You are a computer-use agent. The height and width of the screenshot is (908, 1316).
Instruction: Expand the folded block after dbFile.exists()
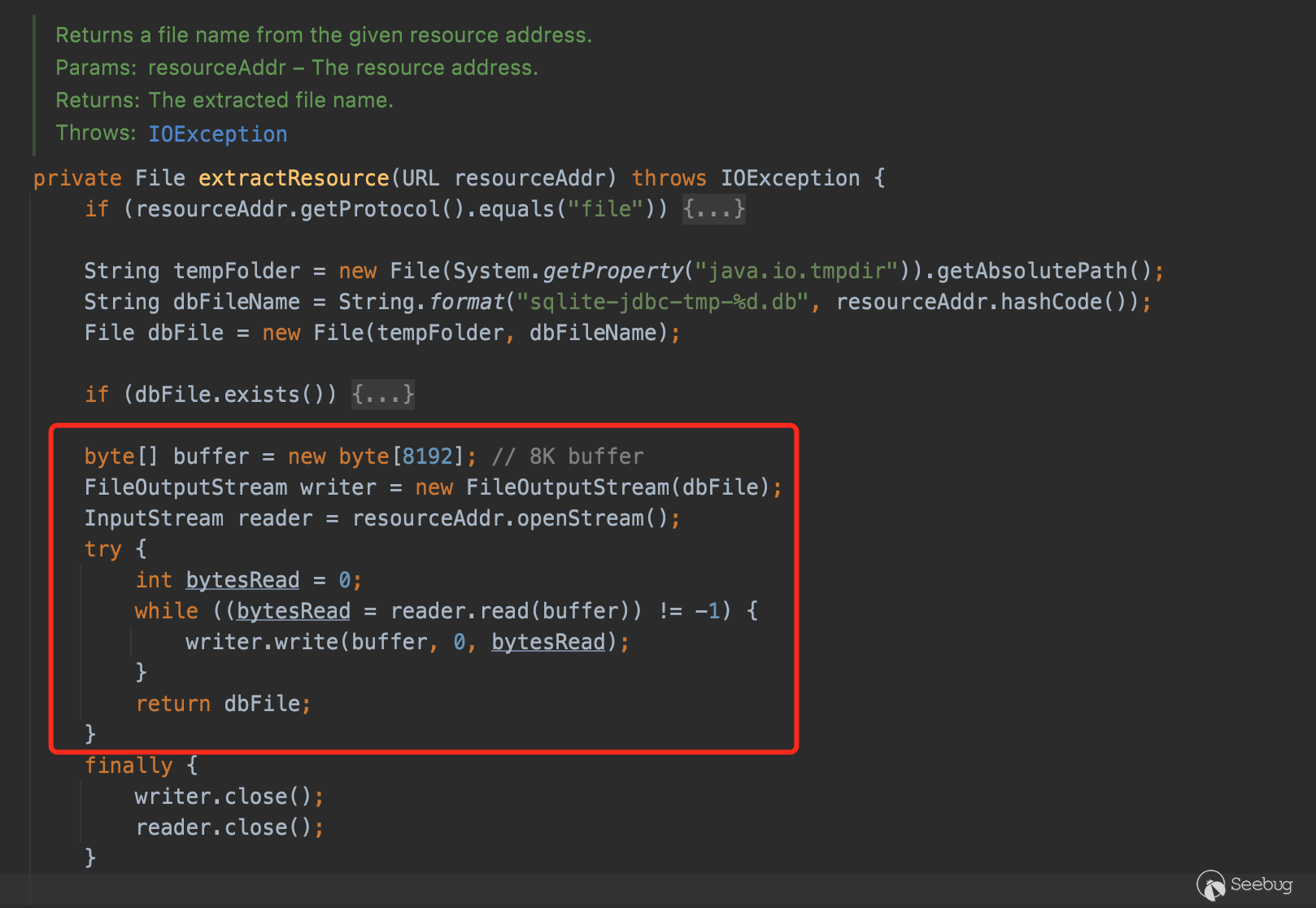383,395
